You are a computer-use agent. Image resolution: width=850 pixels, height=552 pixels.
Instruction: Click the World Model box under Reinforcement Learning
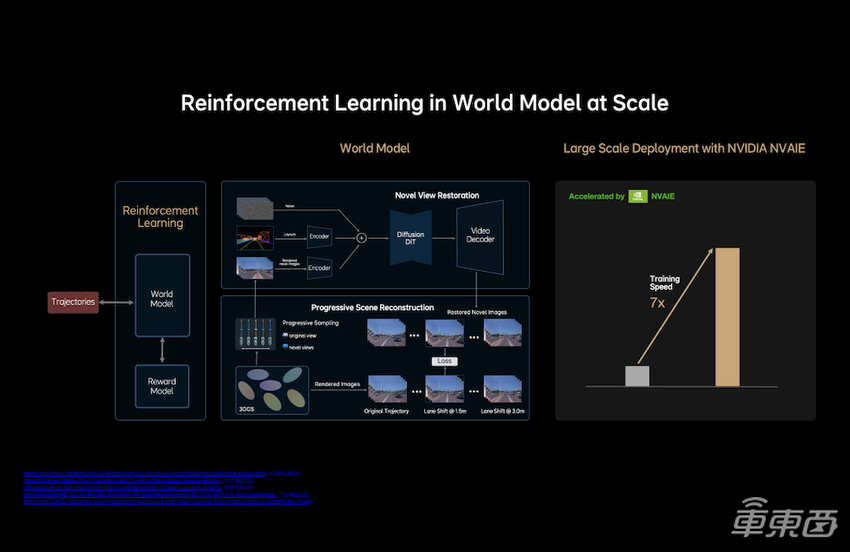click(x=161, y=300)
